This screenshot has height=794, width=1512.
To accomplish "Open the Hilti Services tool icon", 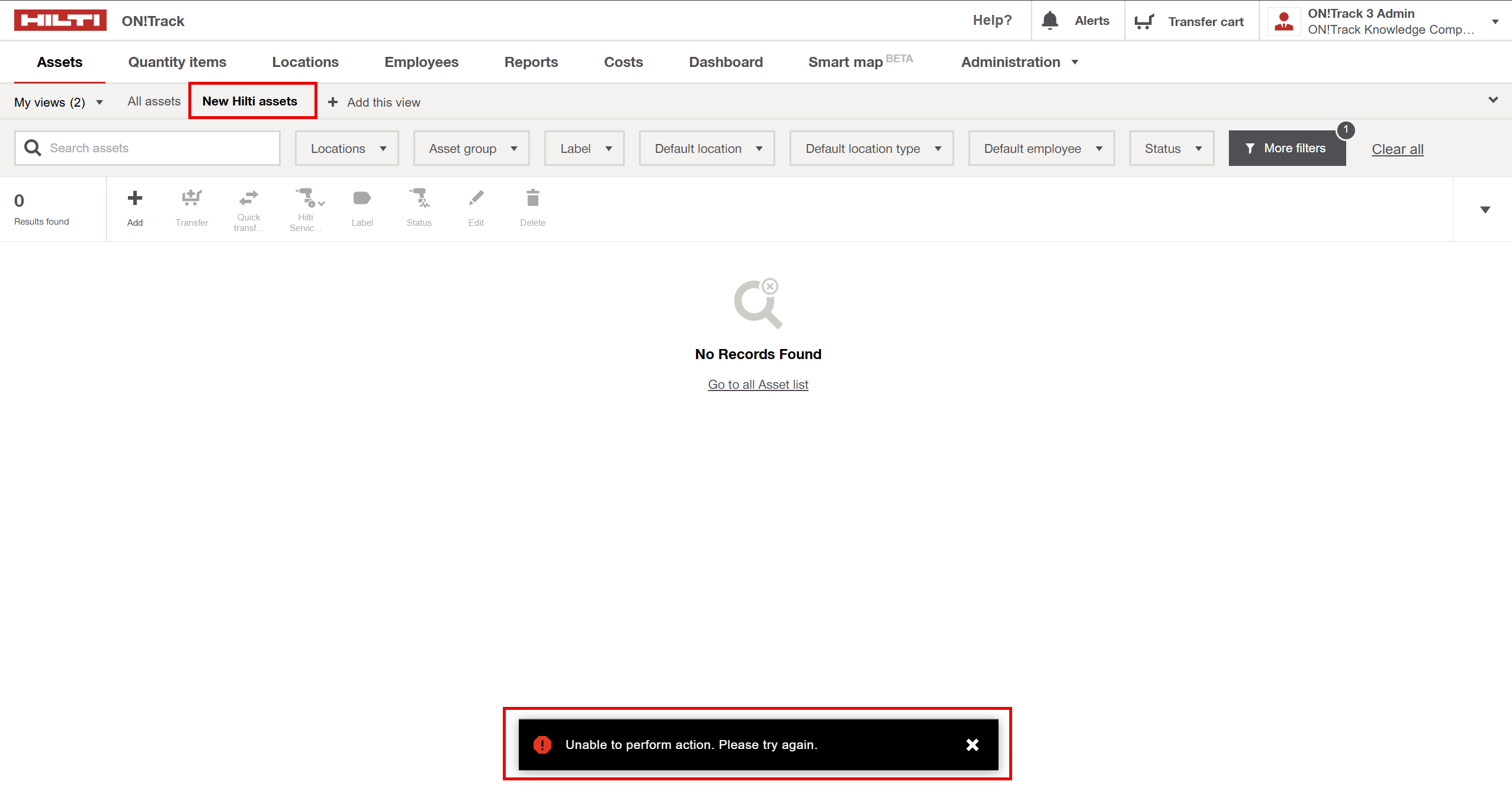I will [310, 197].
